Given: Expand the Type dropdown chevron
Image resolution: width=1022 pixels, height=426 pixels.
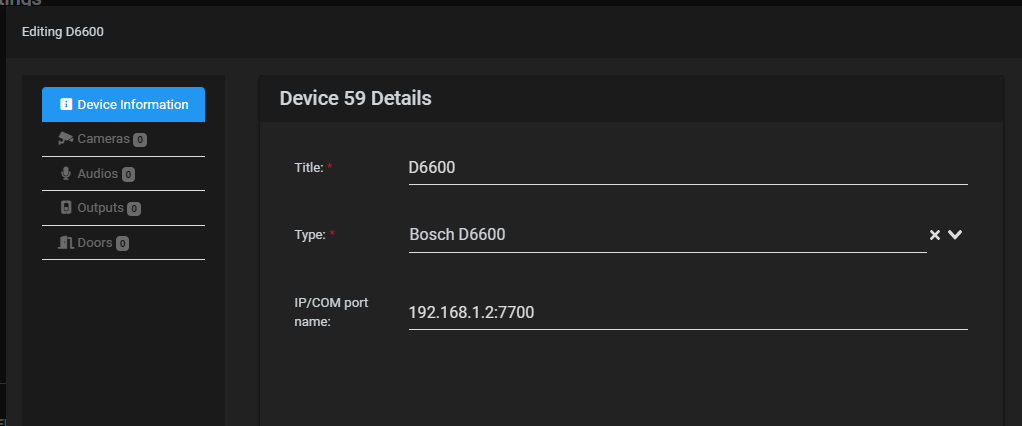Looking at the screenshot, I should [955, 234].
